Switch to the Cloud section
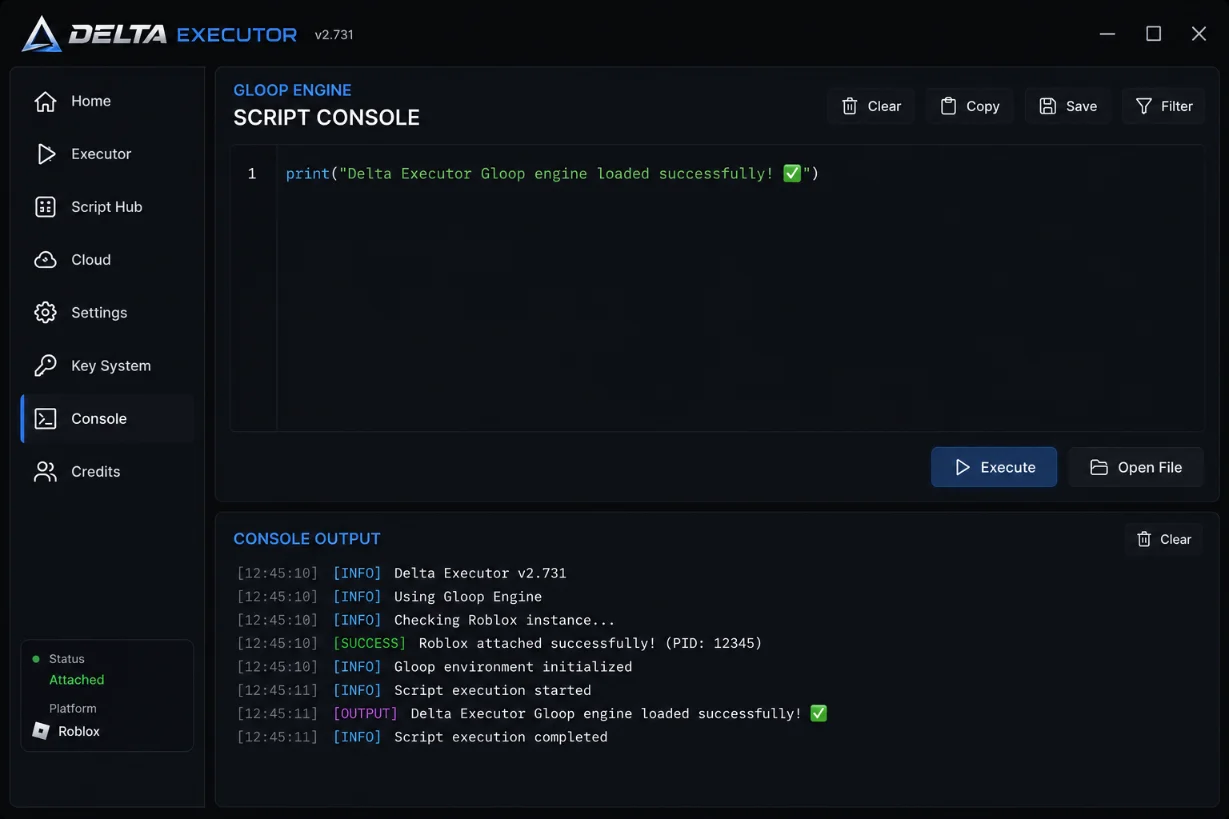Viewport: 1229px width, 819px height. 107,260
